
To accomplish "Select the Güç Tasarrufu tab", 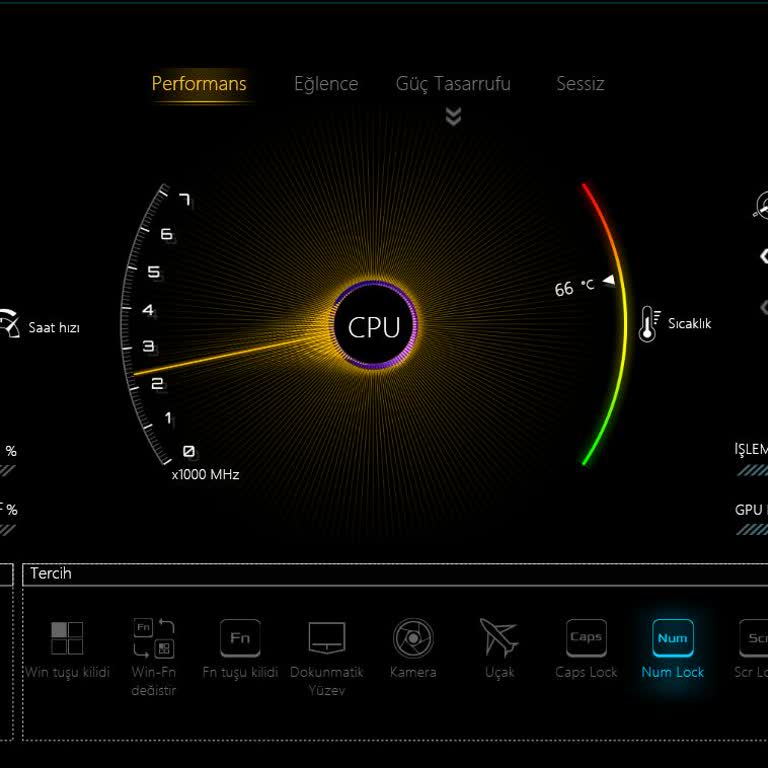I will (x=453, y=84).
